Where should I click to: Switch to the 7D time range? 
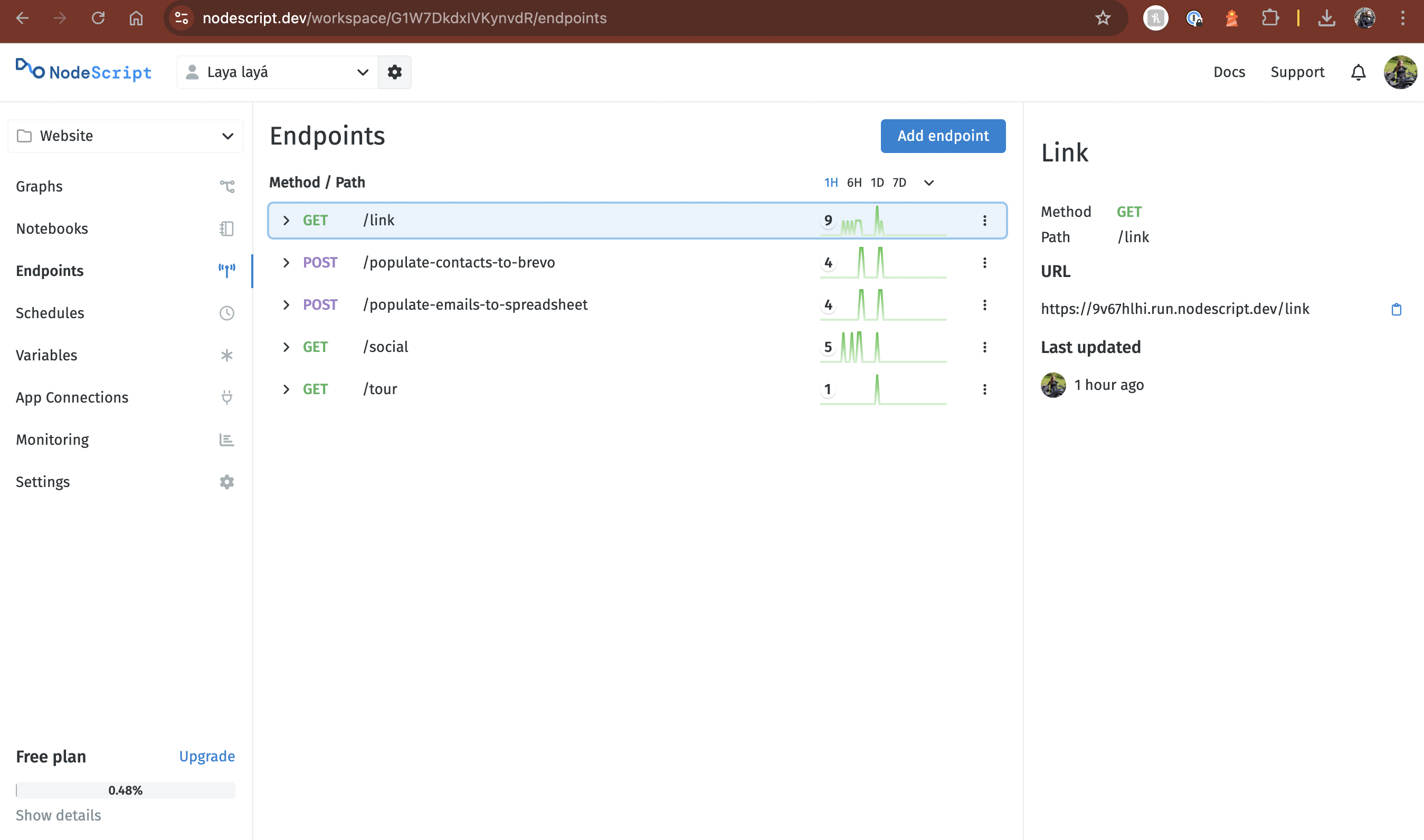pyautogui.click(x=899, y=182)
